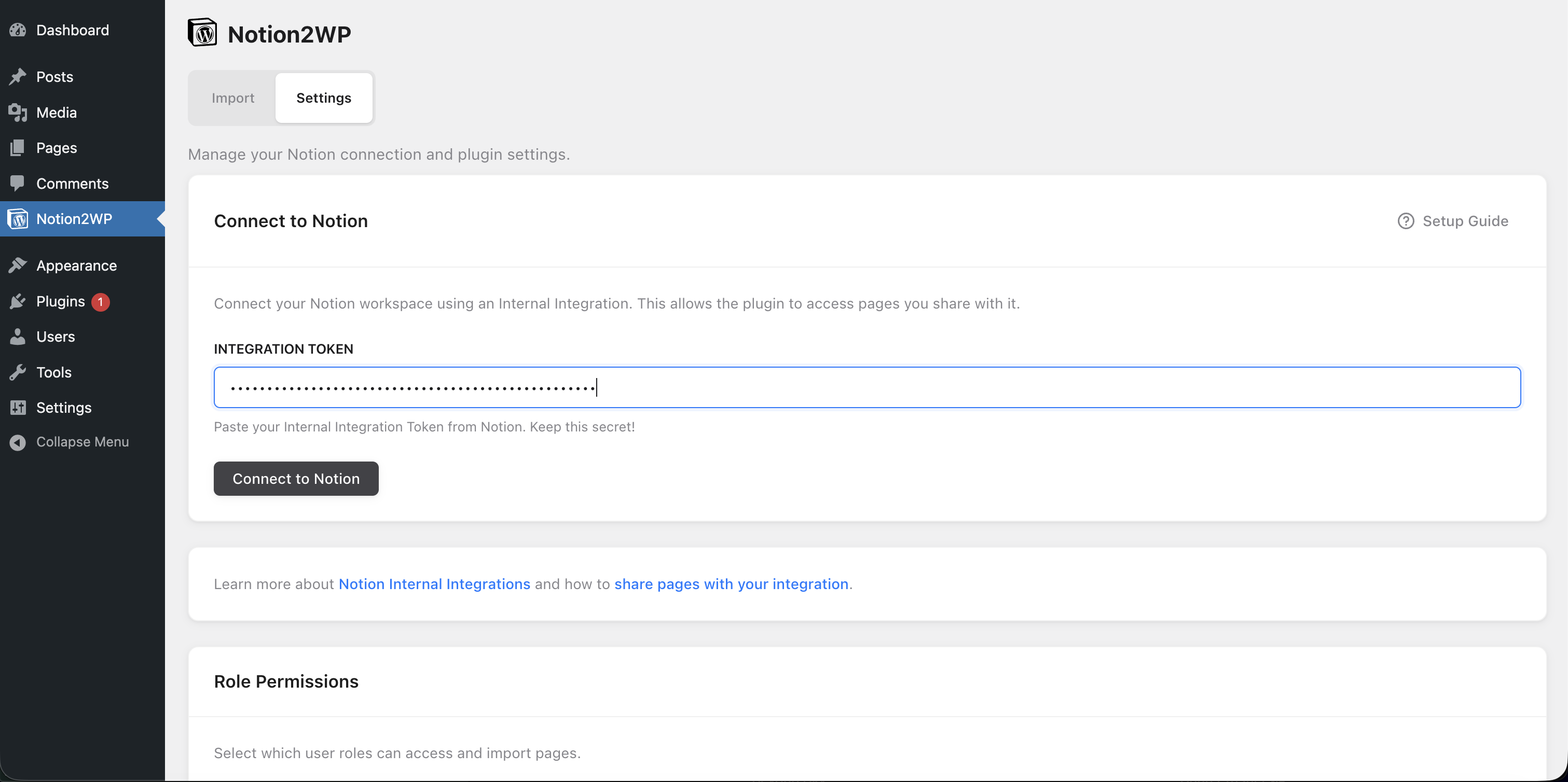Click the Tools wrench icon
Screen dimensions: 1568x782
pyautogui.click(x=18, y=372)
